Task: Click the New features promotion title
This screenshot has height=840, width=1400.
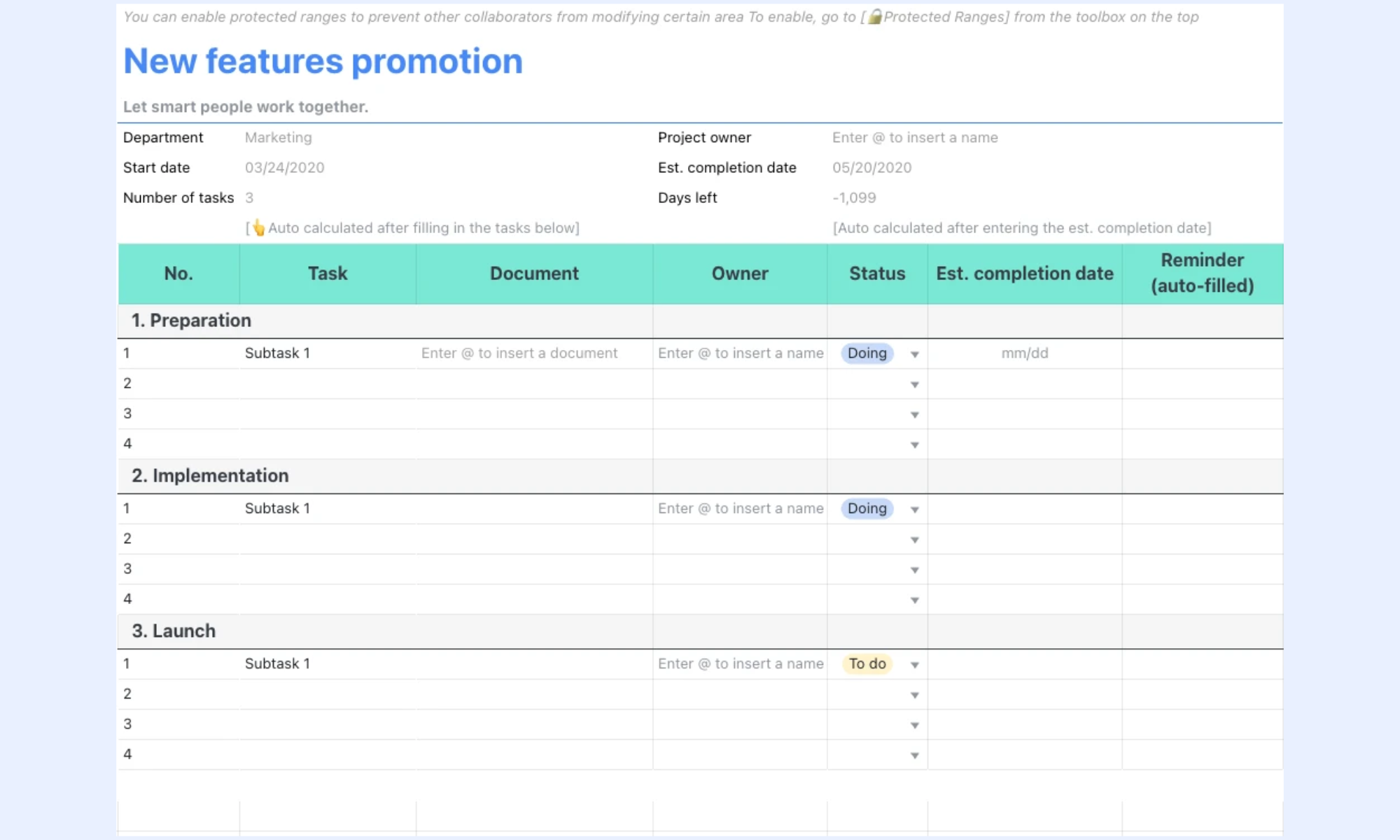Action: click(x=323, y=61)
